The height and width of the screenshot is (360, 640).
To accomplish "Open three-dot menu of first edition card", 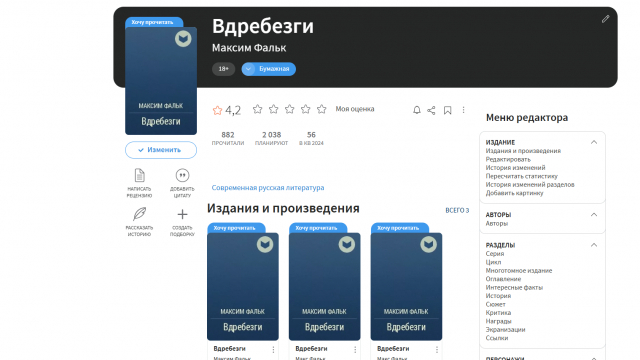I will point(273,350).
